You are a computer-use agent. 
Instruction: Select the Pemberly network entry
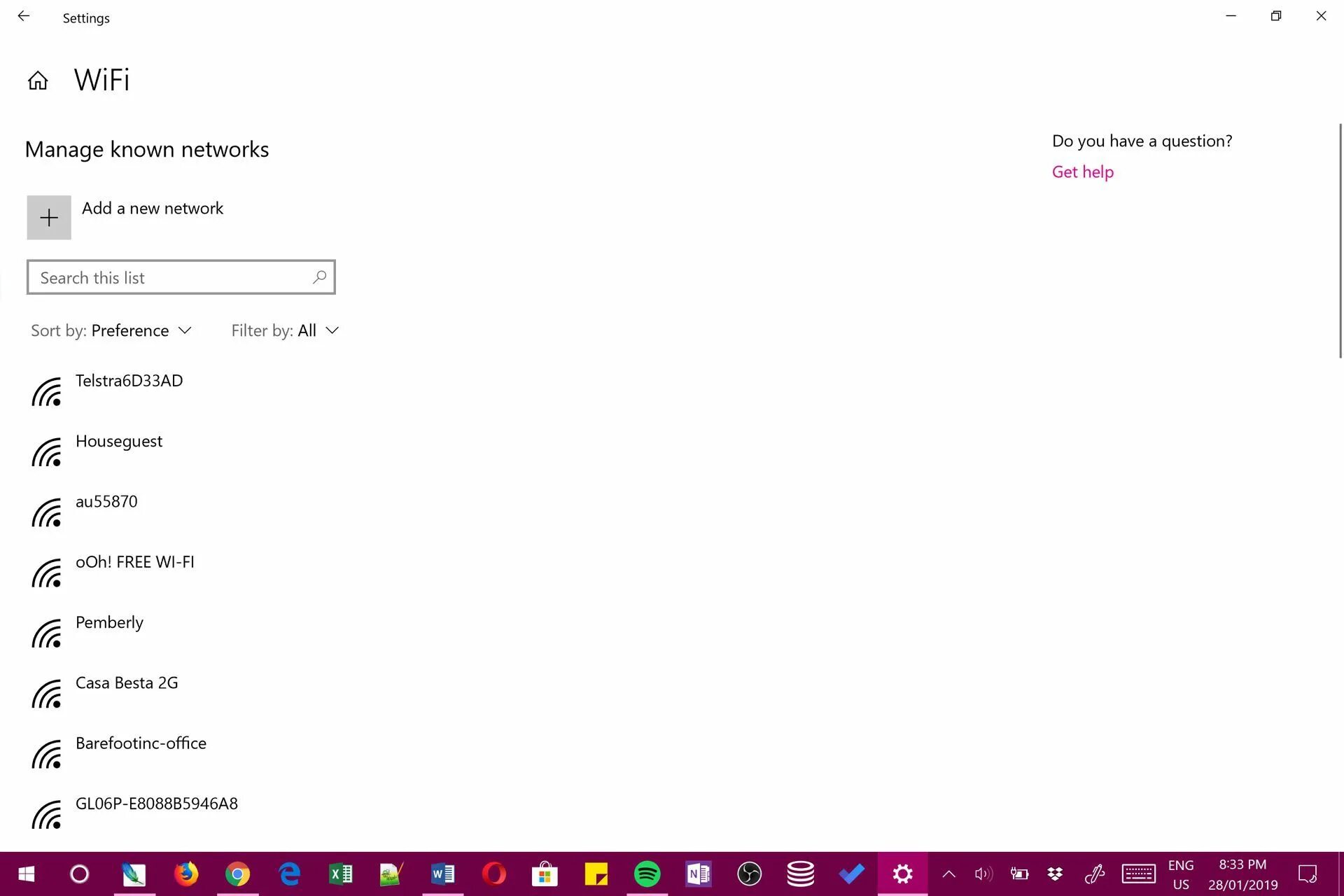[109, 623]
